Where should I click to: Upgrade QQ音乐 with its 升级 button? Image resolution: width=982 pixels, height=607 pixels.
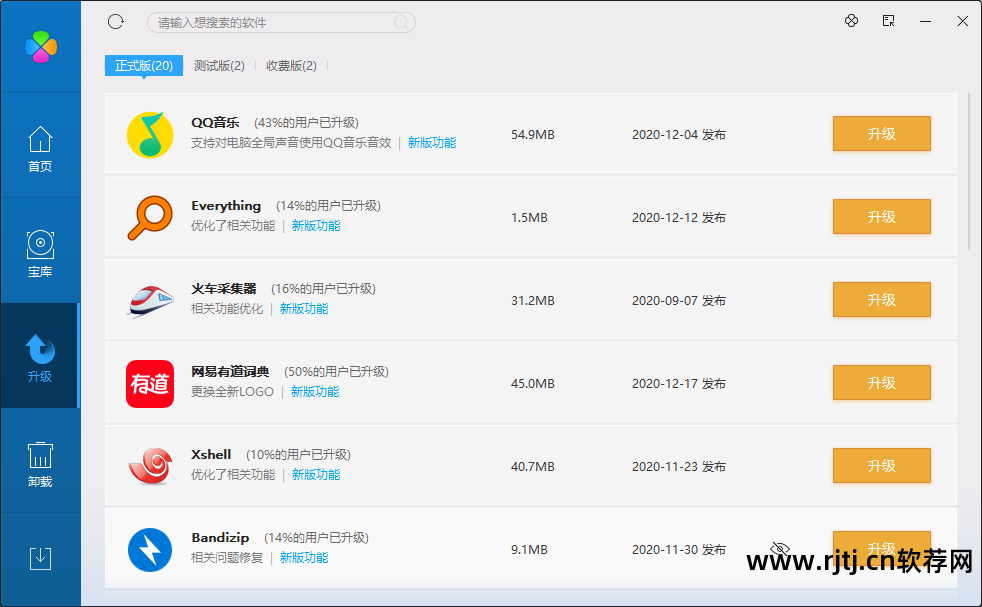881,133
